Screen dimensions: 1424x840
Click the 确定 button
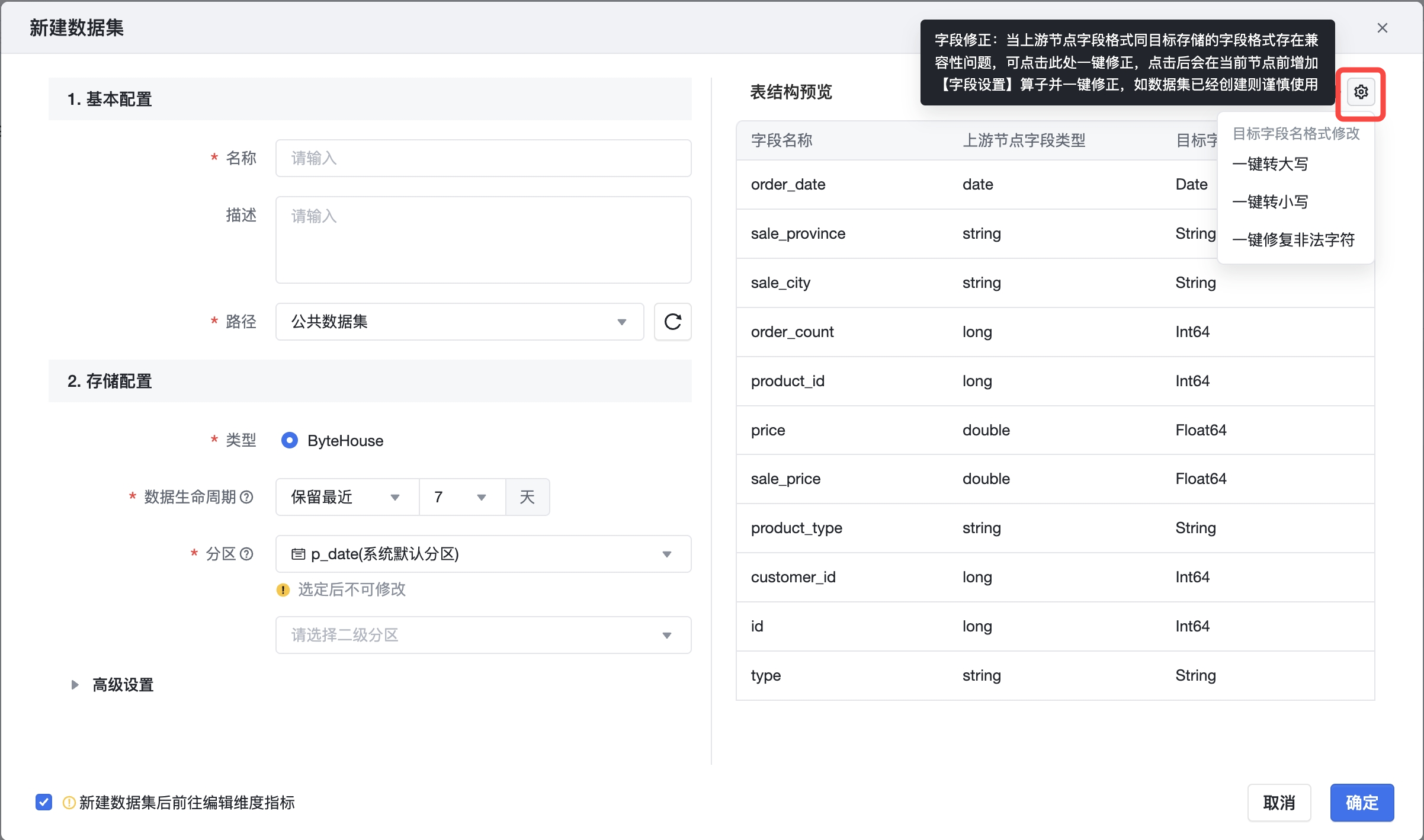tap(1361, 803)
